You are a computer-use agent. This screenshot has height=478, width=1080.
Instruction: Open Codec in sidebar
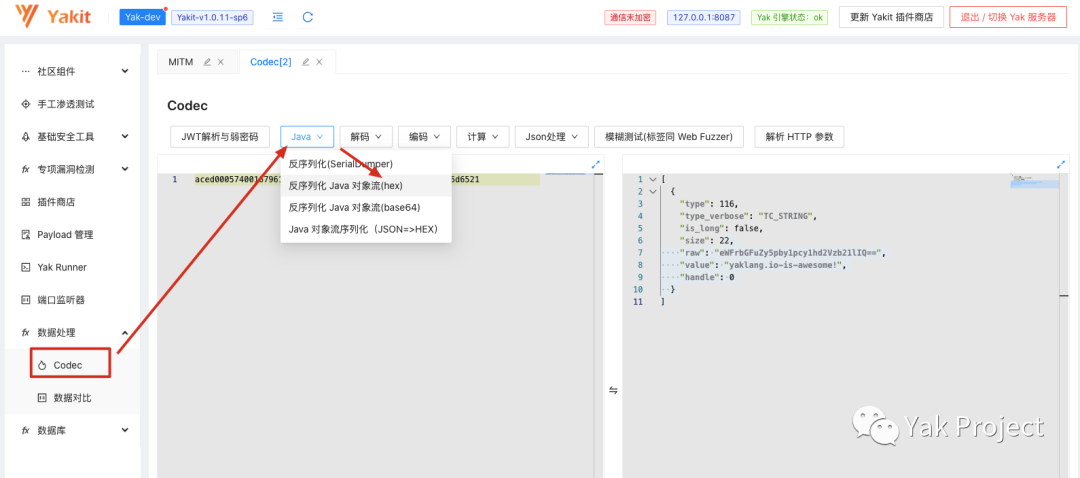pyautogui.click(x=72, y=365)
